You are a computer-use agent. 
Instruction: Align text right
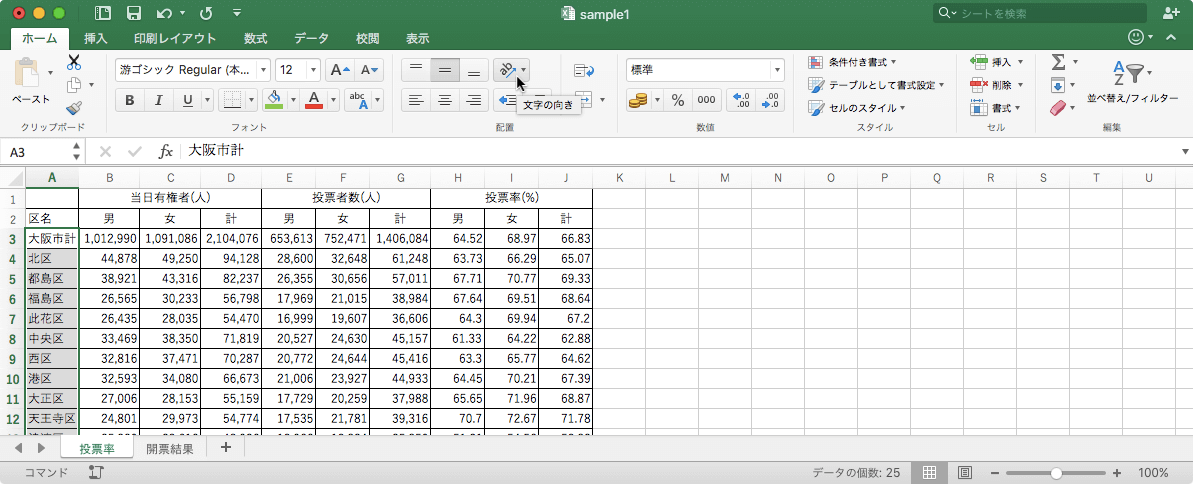coord(473,100)
